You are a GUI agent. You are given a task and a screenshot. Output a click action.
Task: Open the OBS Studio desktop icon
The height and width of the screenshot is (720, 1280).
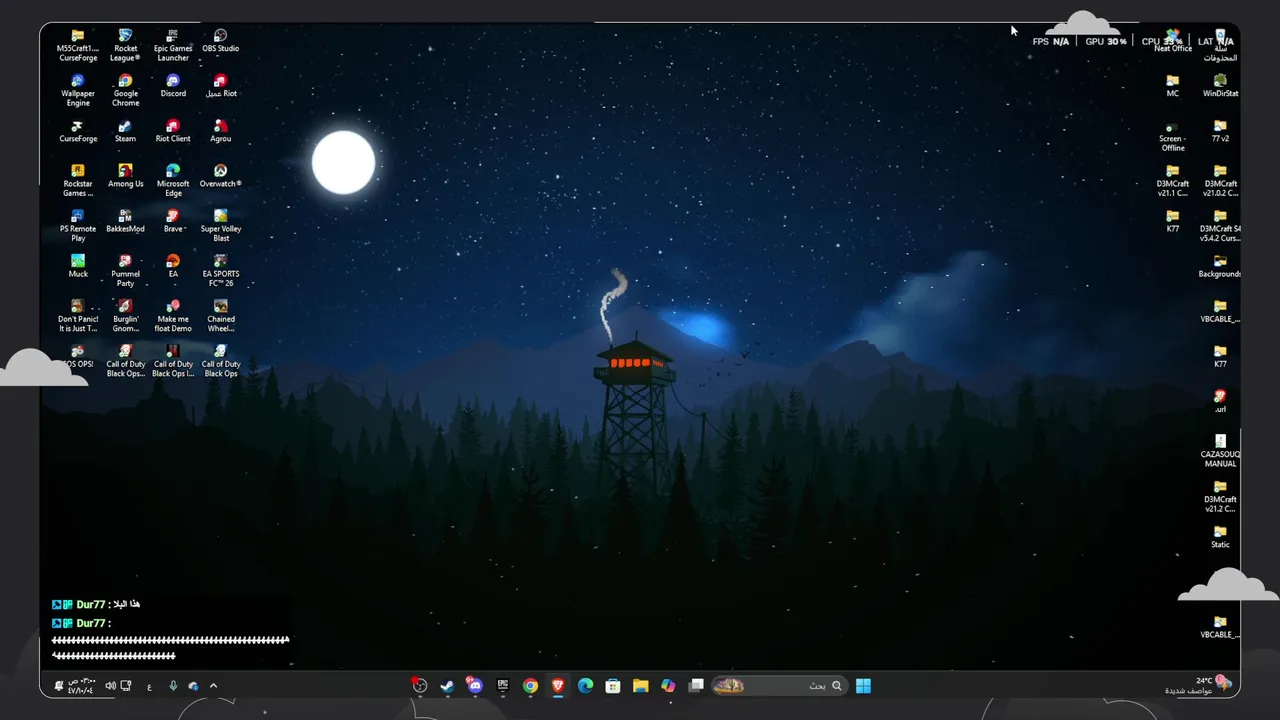point(221,41)
